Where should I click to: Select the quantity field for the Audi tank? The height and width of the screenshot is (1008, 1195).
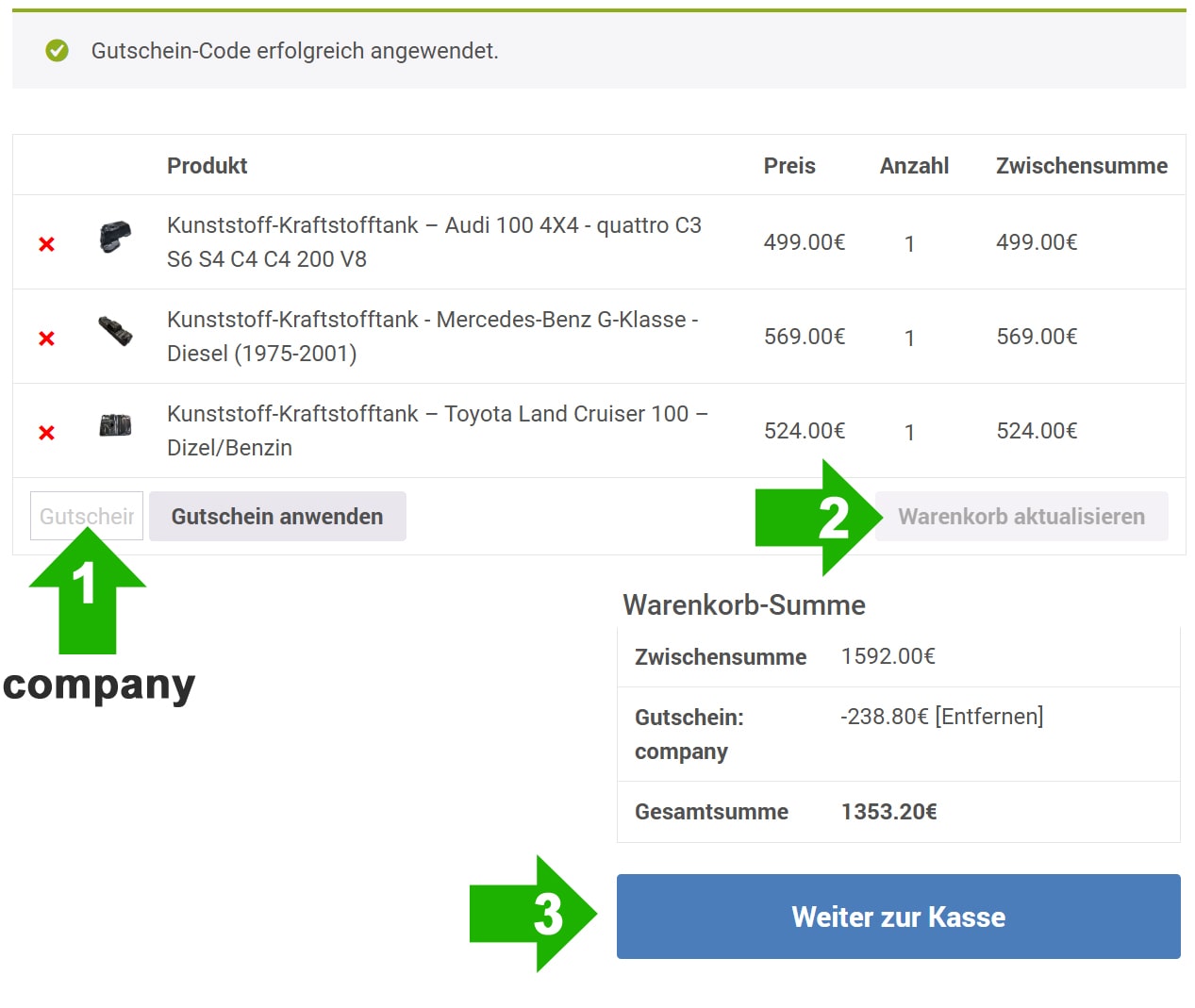(909, 244)
